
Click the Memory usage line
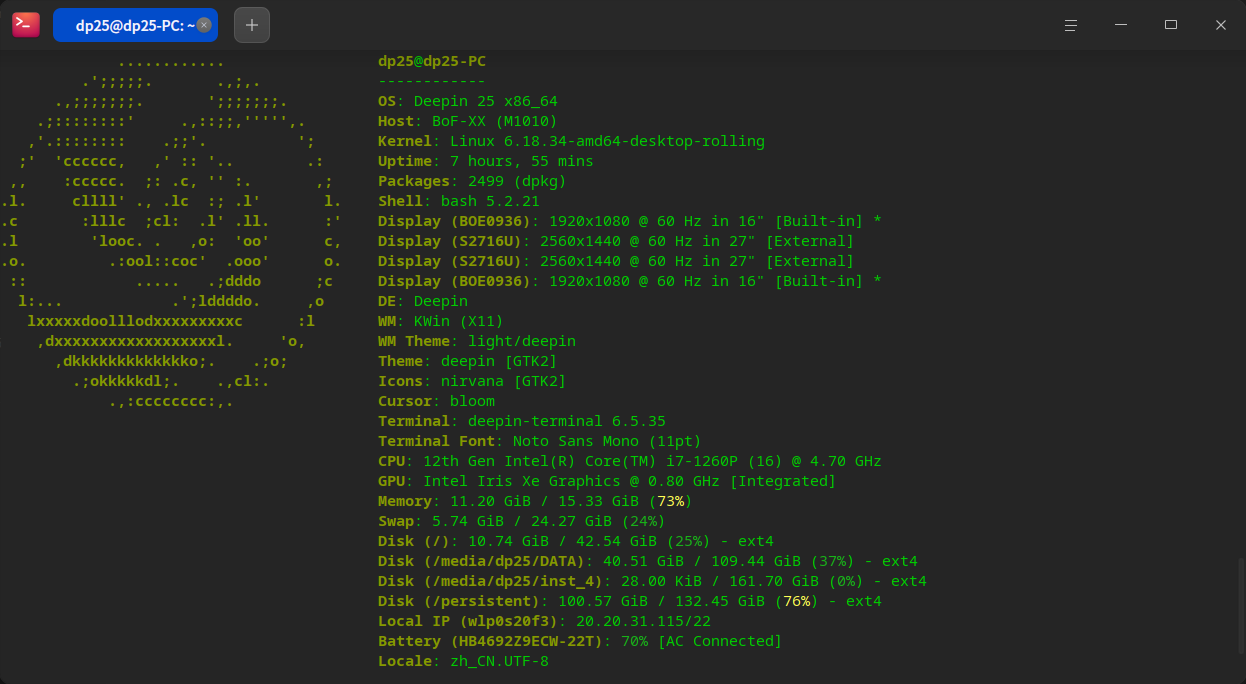[x=535, y=501]
